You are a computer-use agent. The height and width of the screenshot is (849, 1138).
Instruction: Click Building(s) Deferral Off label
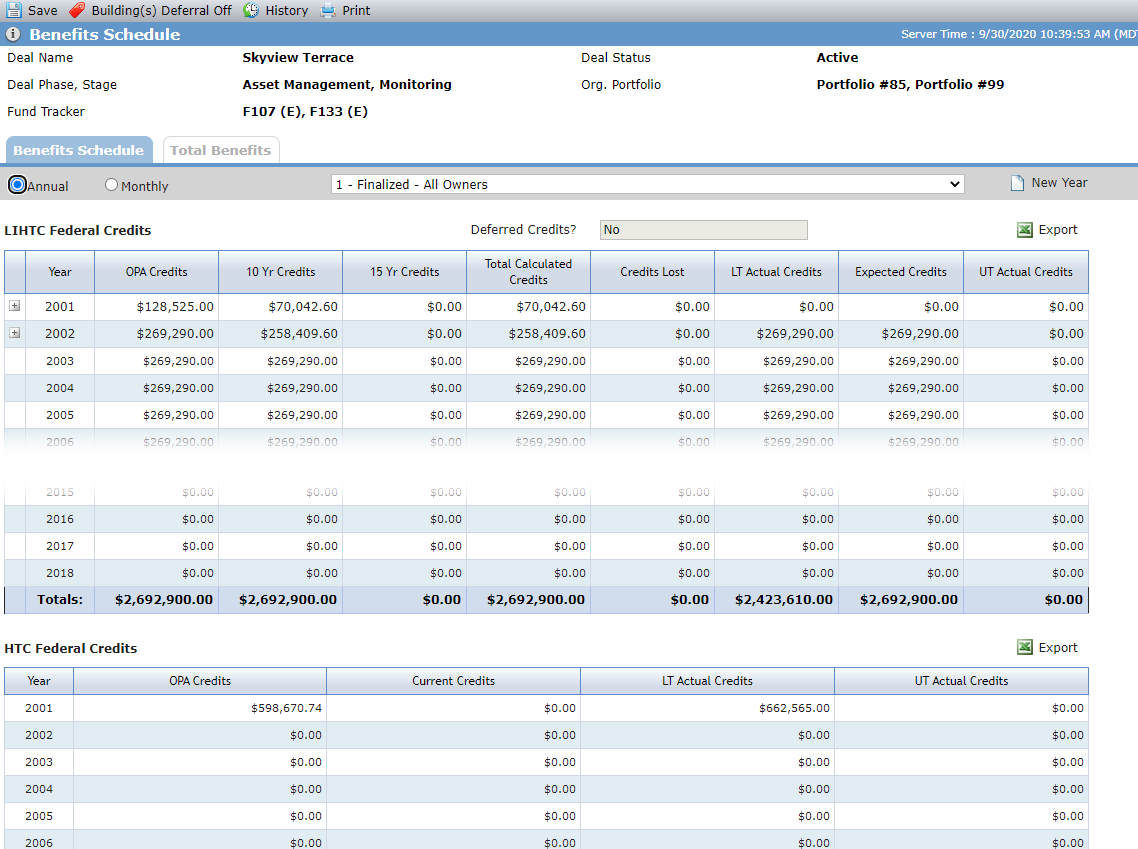161,10
